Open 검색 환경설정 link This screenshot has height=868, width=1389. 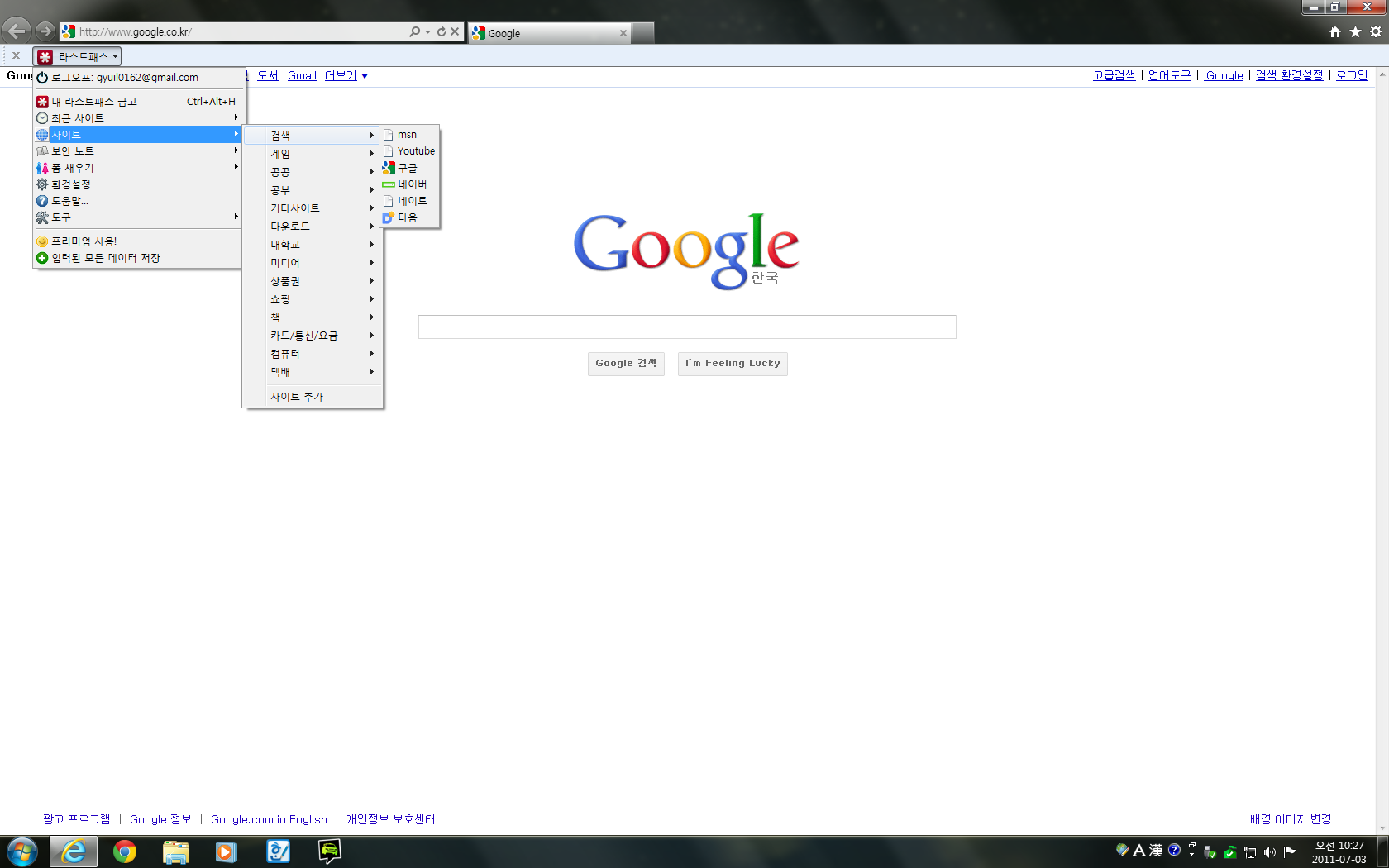pos(1289,75)
